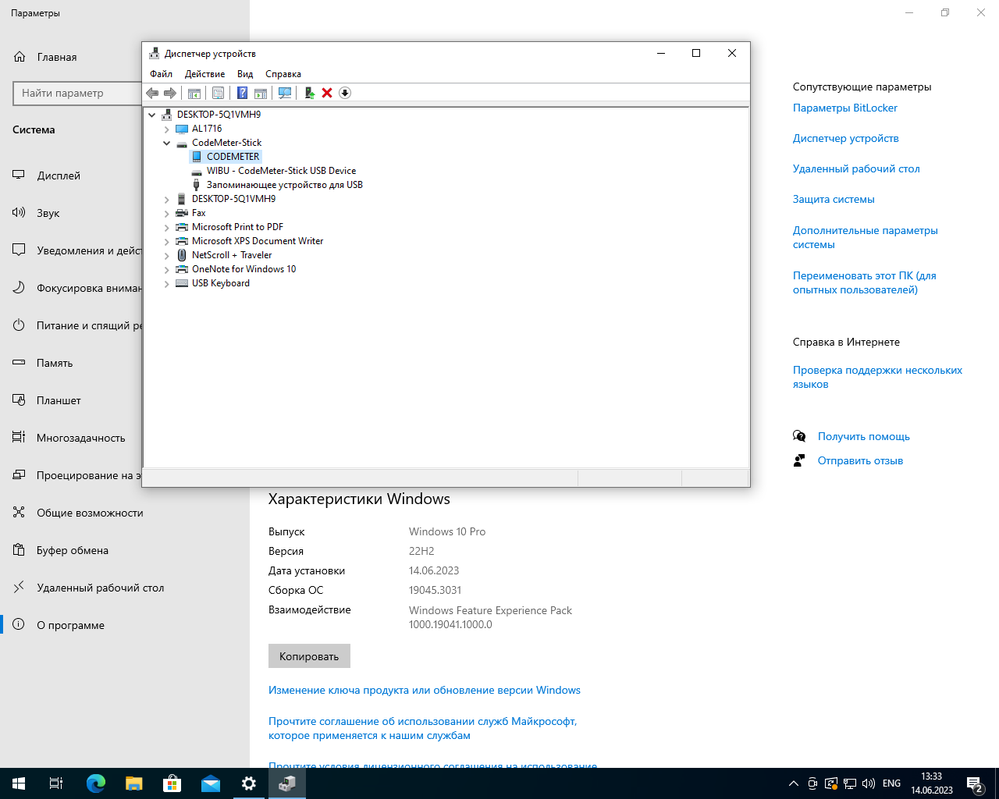Open Память settings section
999x799 pixels.
[x=54, y=363]
